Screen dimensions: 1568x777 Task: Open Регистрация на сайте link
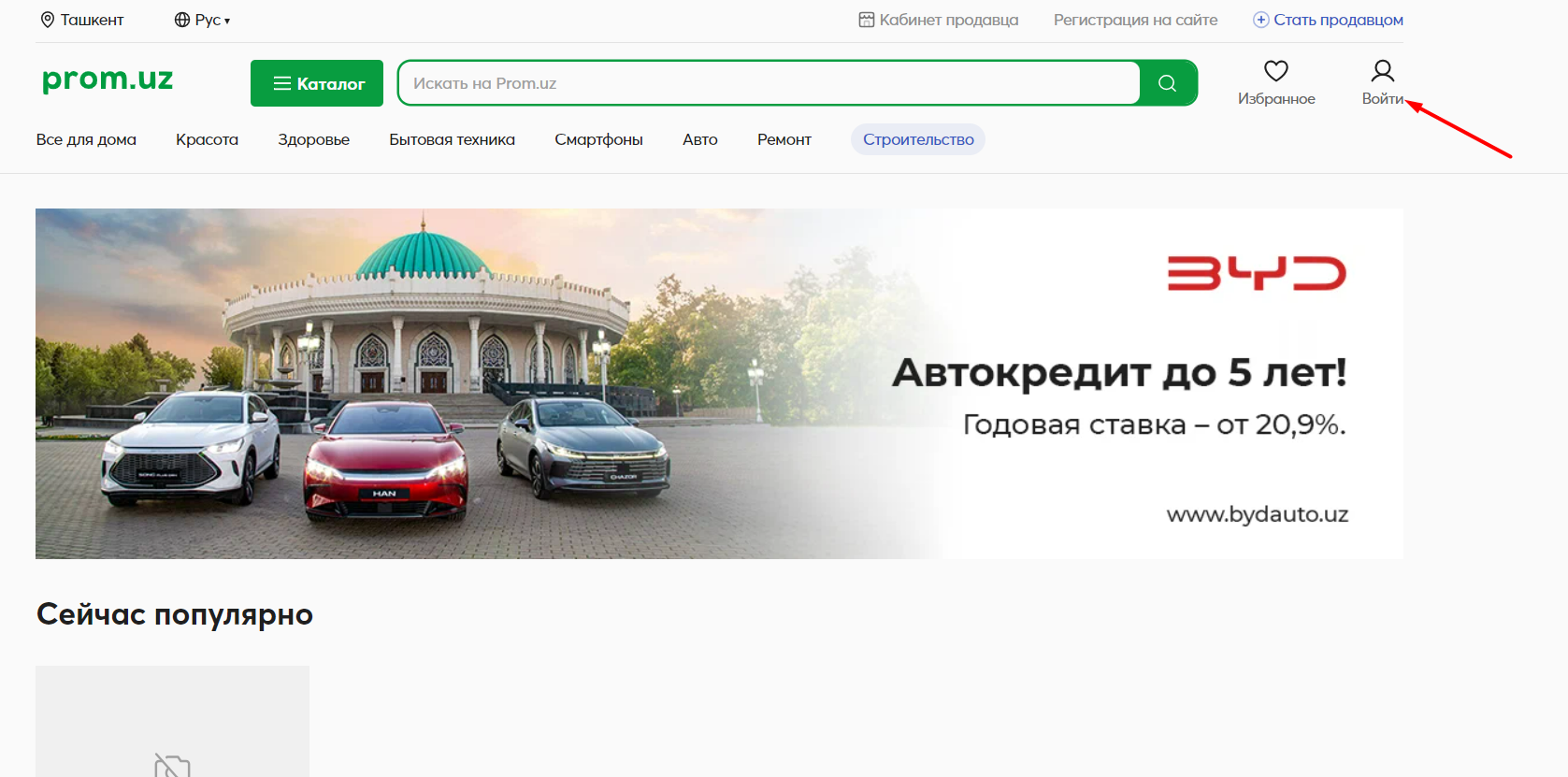tap(1135, 20)
